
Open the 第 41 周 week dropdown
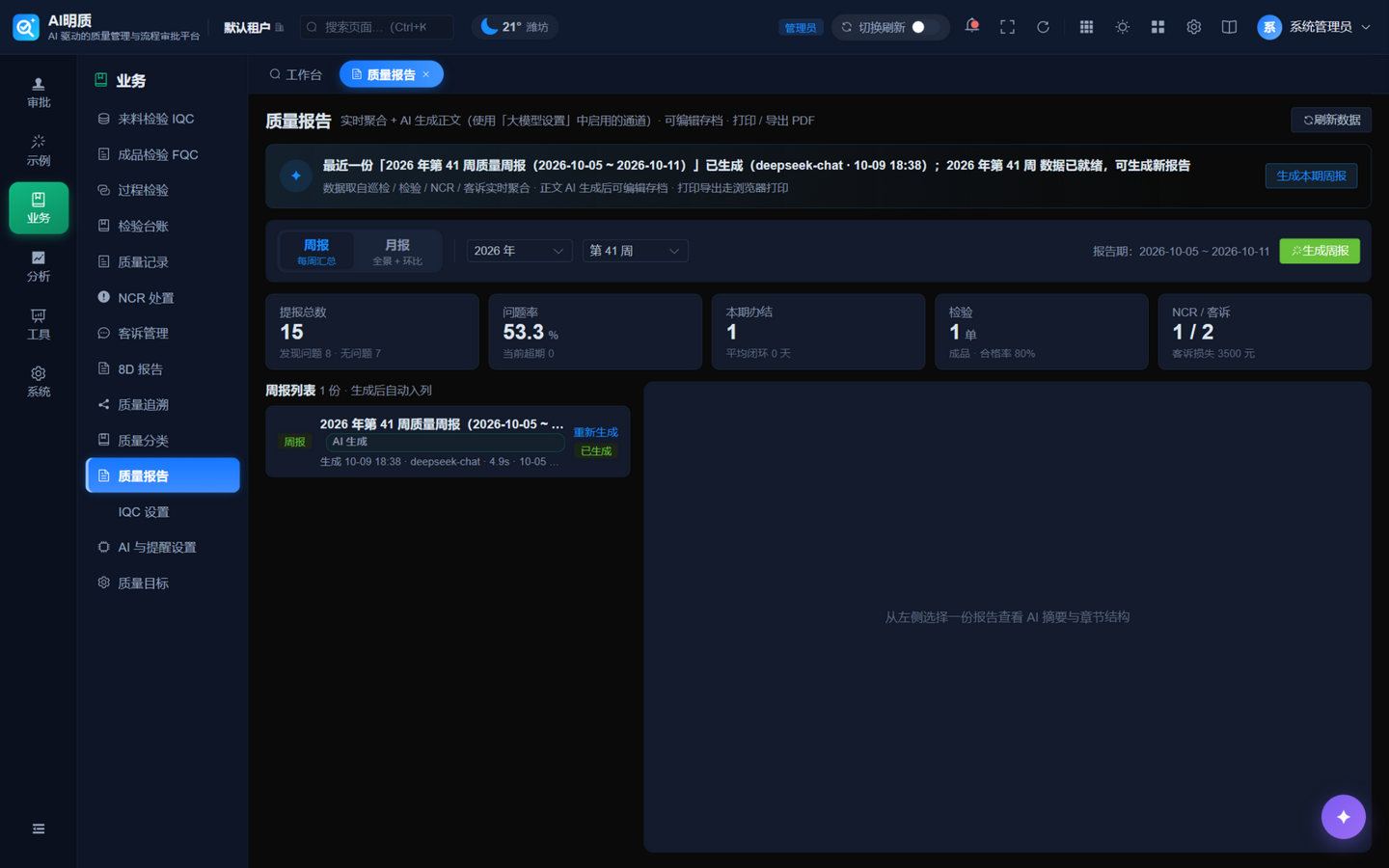click(x=635, y=251)
